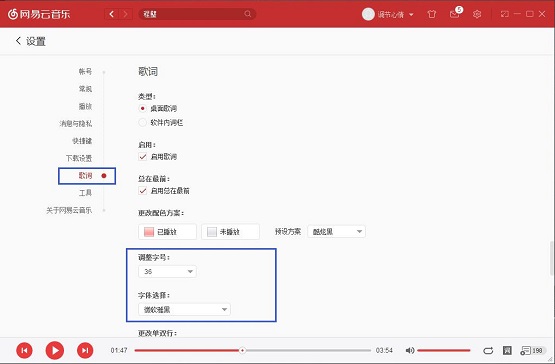
Task: Open the 常规 settings section
Action: tap(85, 89)
